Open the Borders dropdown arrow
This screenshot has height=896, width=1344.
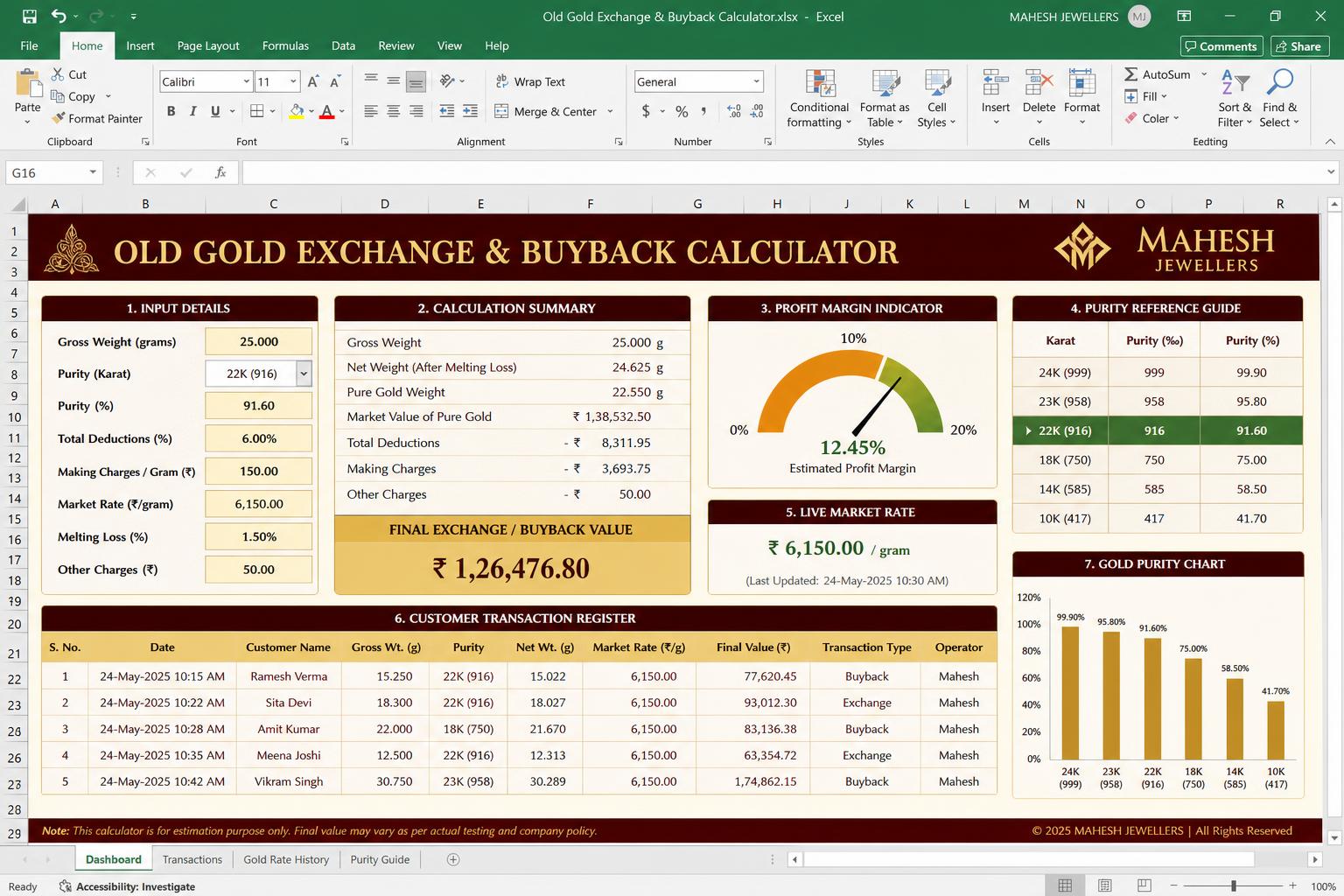[273, 111]
